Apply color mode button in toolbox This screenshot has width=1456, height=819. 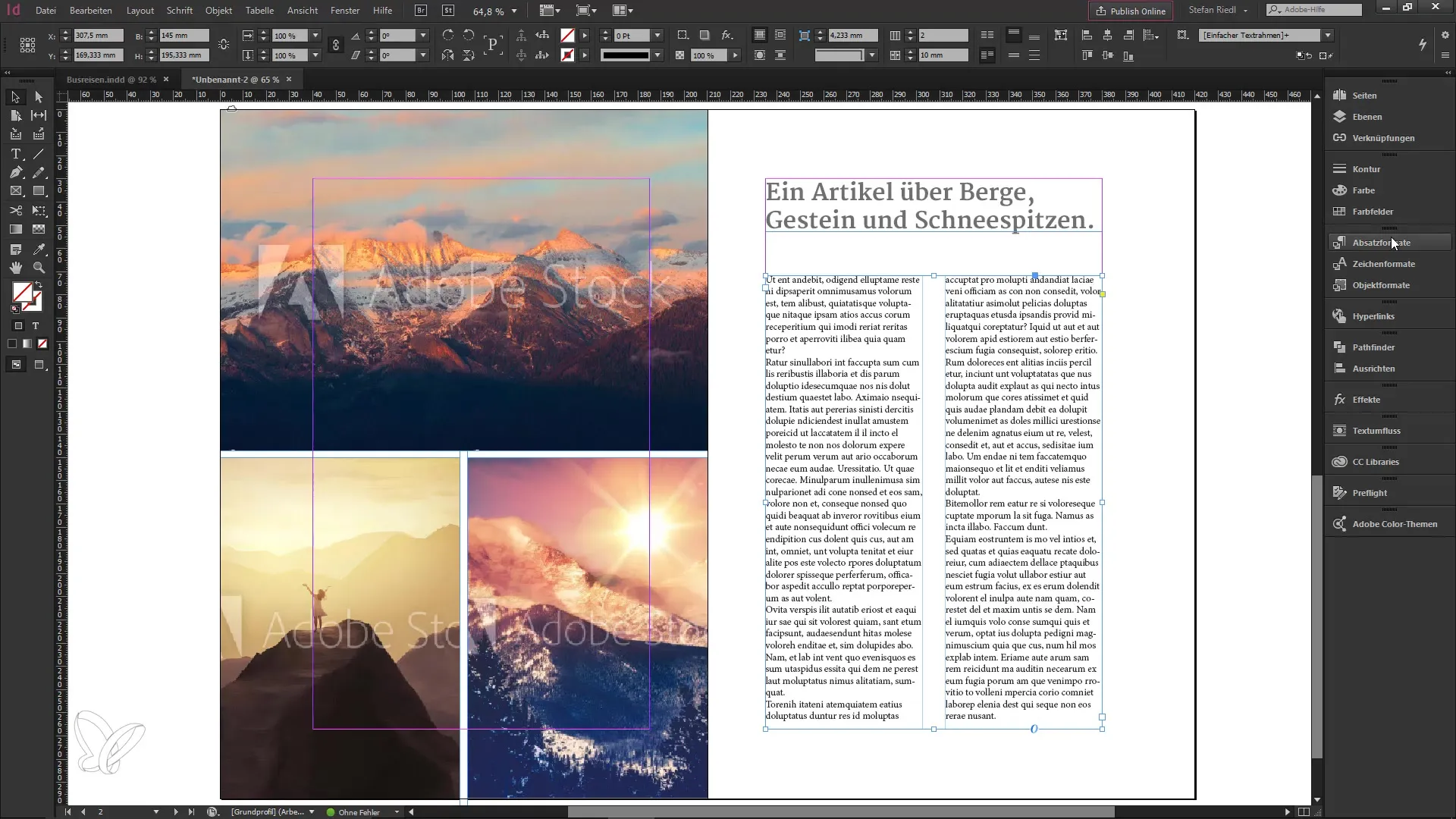[12, 344]
